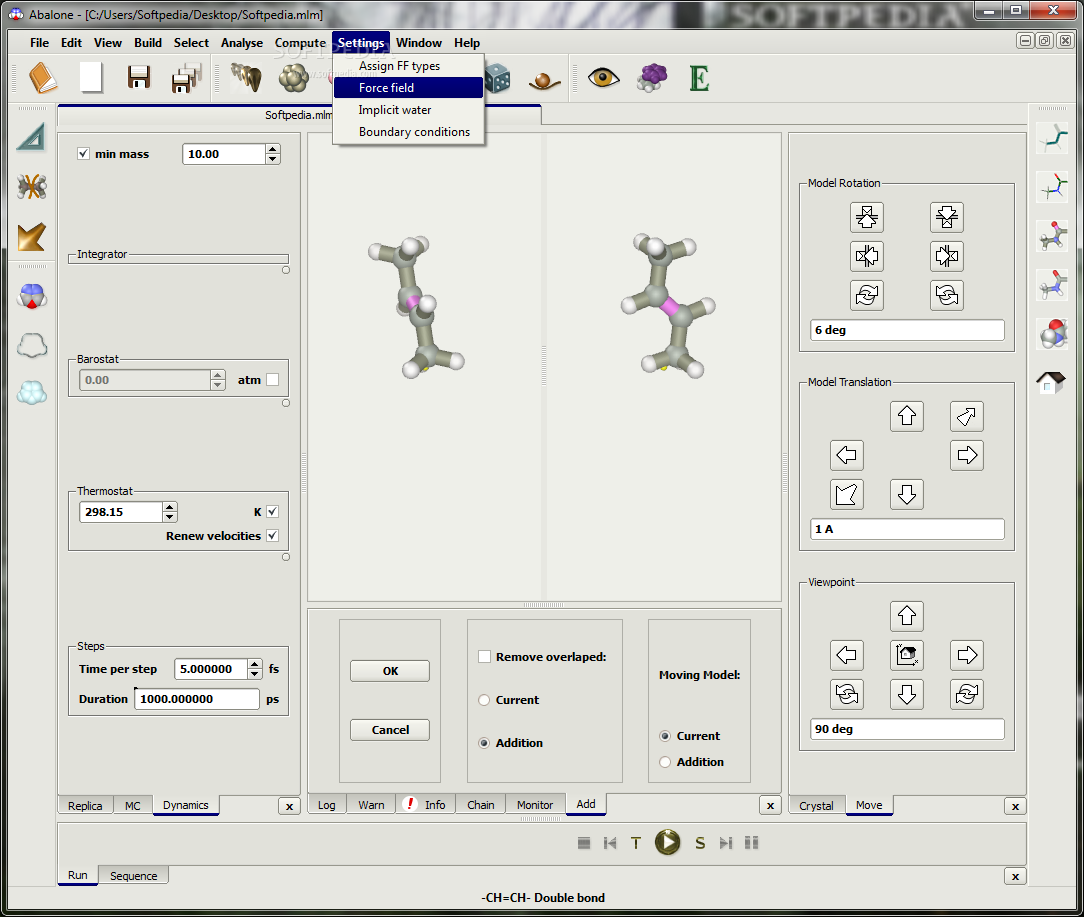Click the single floppy disk save icon

tap(139, 77)
